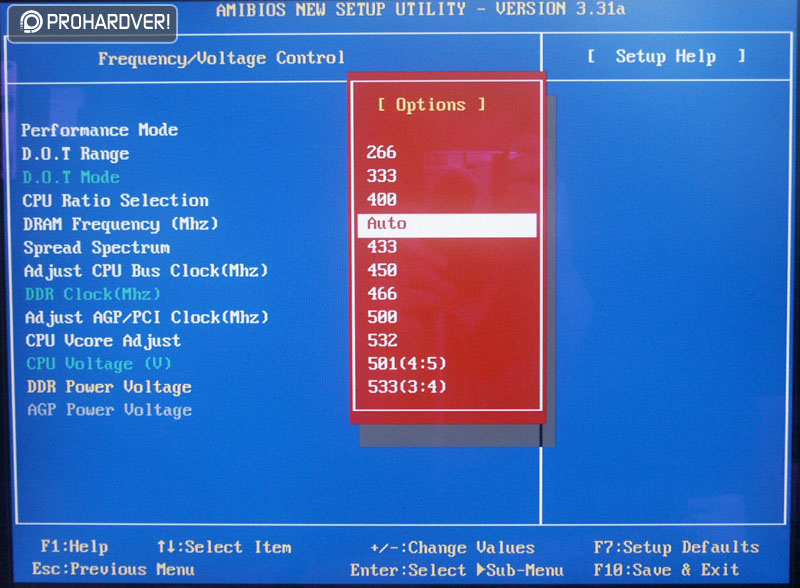Click the greyed CPU Voltage (V) entry
The image size is (800, 588).
pyautogui.click(x=99, y=364)
